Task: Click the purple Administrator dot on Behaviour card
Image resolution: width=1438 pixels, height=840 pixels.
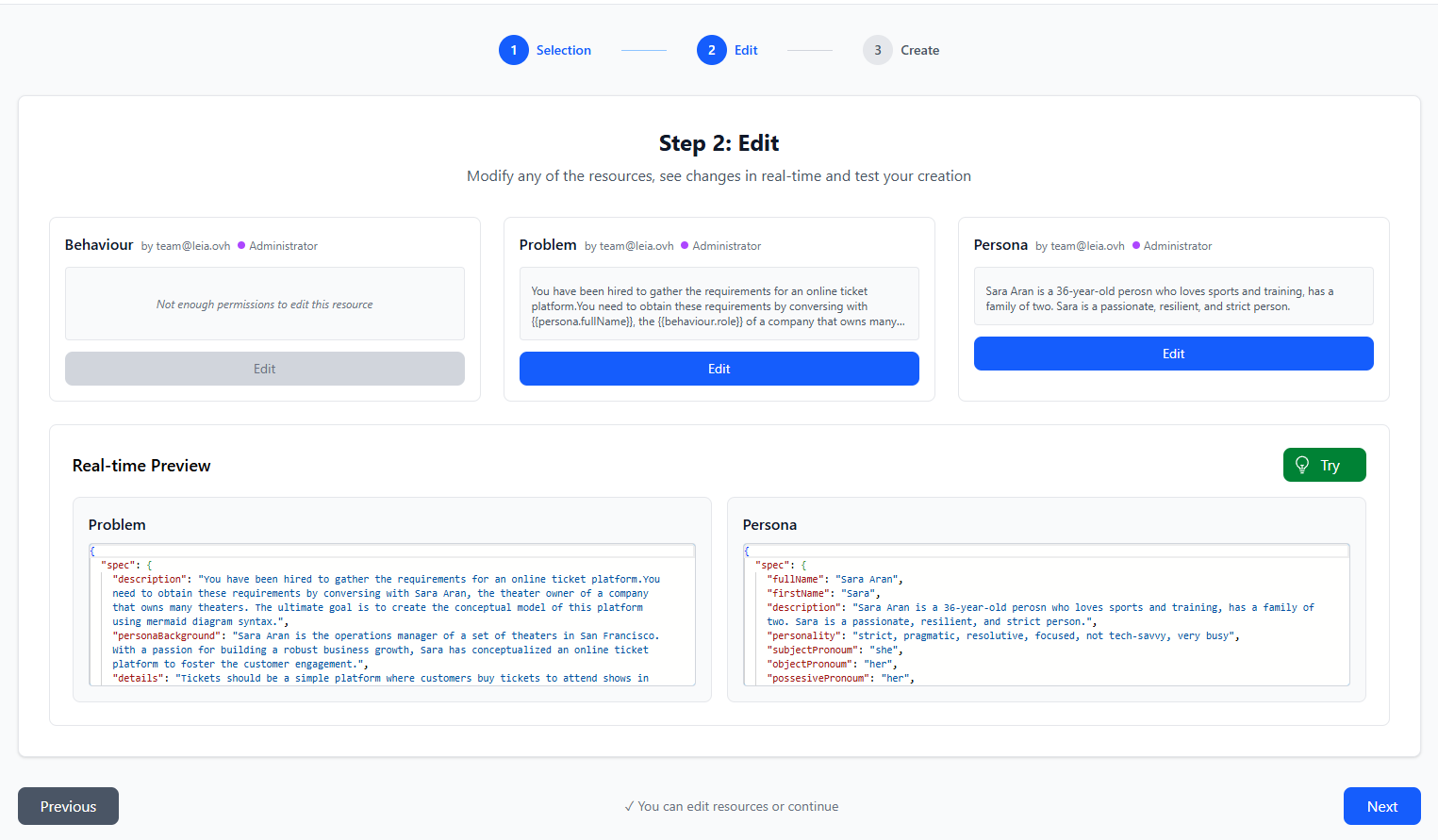Action: 241,245
